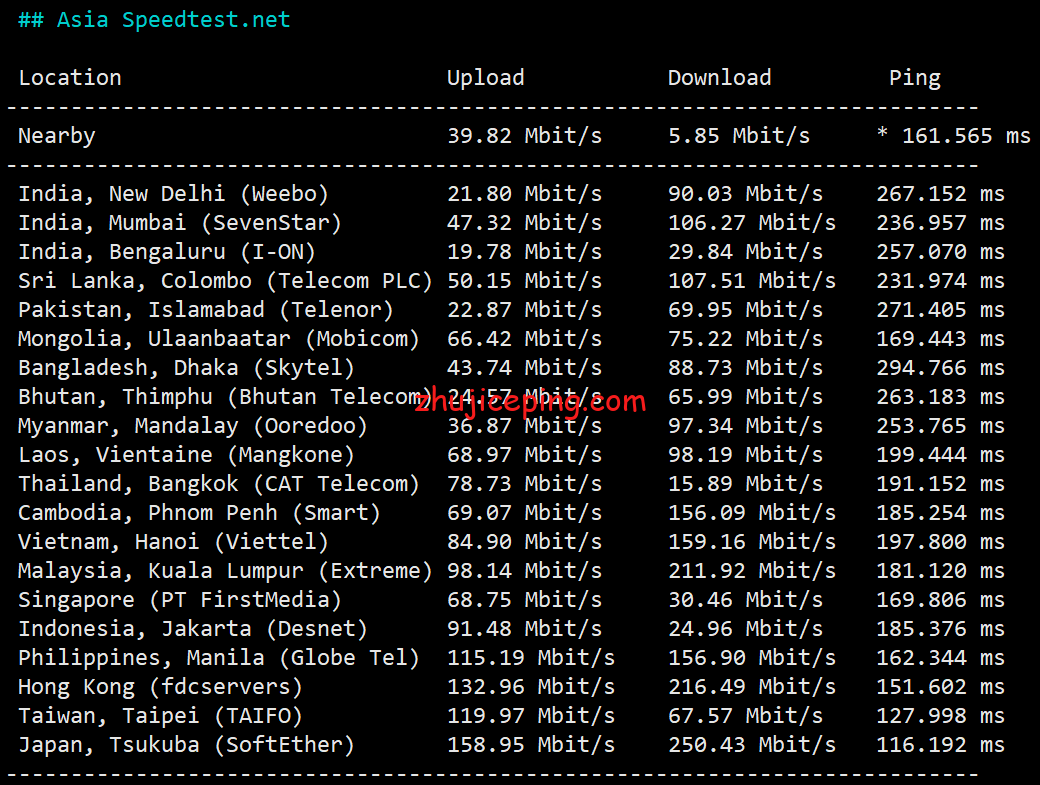This screenshot has height=785, width=1040.
Task: Click Jakarta upload '91.48 Mbit/s'
Action: (x=525, y=629)
